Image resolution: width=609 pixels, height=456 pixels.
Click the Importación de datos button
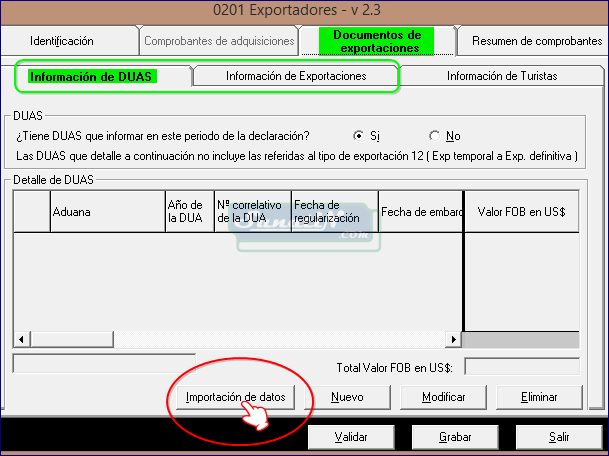(235, 397)
